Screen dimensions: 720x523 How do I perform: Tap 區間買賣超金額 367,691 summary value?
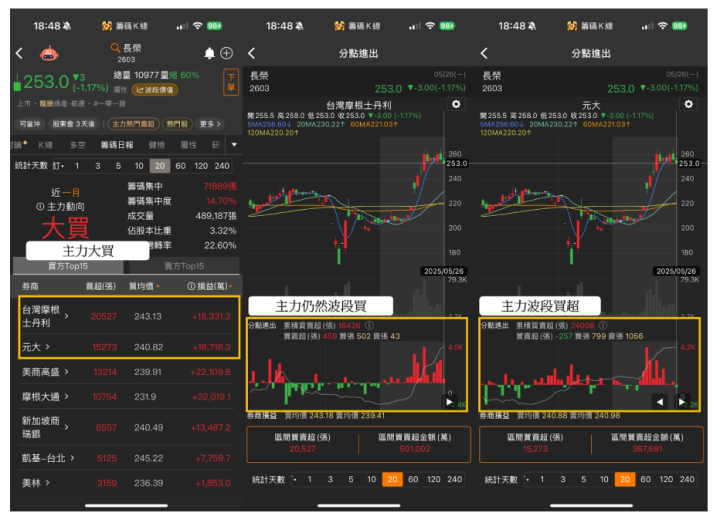647,449
